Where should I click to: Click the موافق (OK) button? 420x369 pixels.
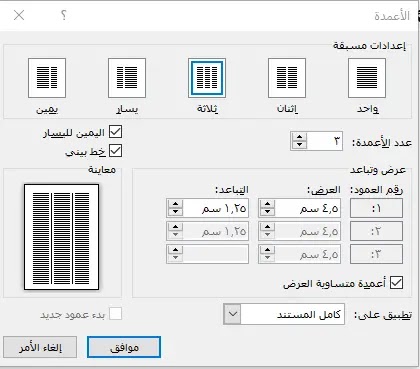(124, 347)
